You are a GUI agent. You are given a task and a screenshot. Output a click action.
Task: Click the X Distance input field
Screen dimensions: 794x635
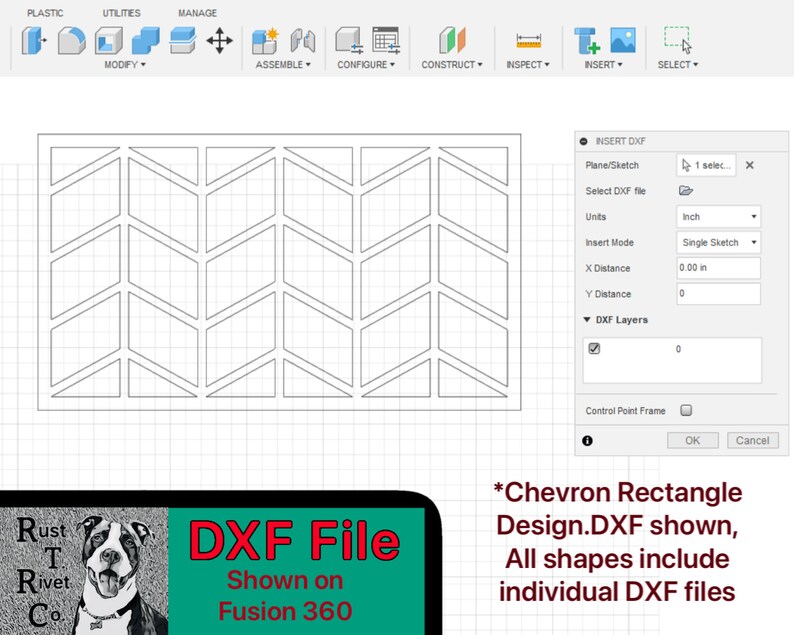(x=719, y=268)
